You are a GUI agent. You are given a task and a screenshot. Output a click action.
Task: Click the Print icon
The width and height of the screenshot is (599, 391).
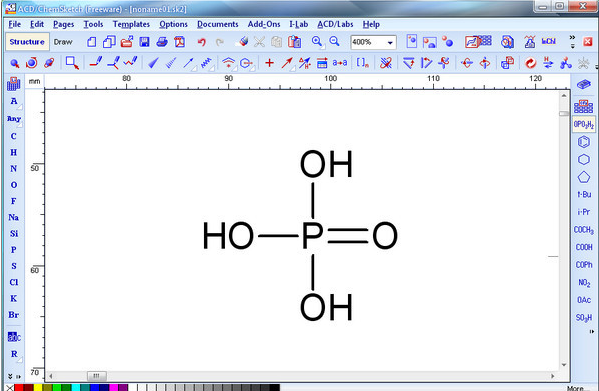coord(162,42)
